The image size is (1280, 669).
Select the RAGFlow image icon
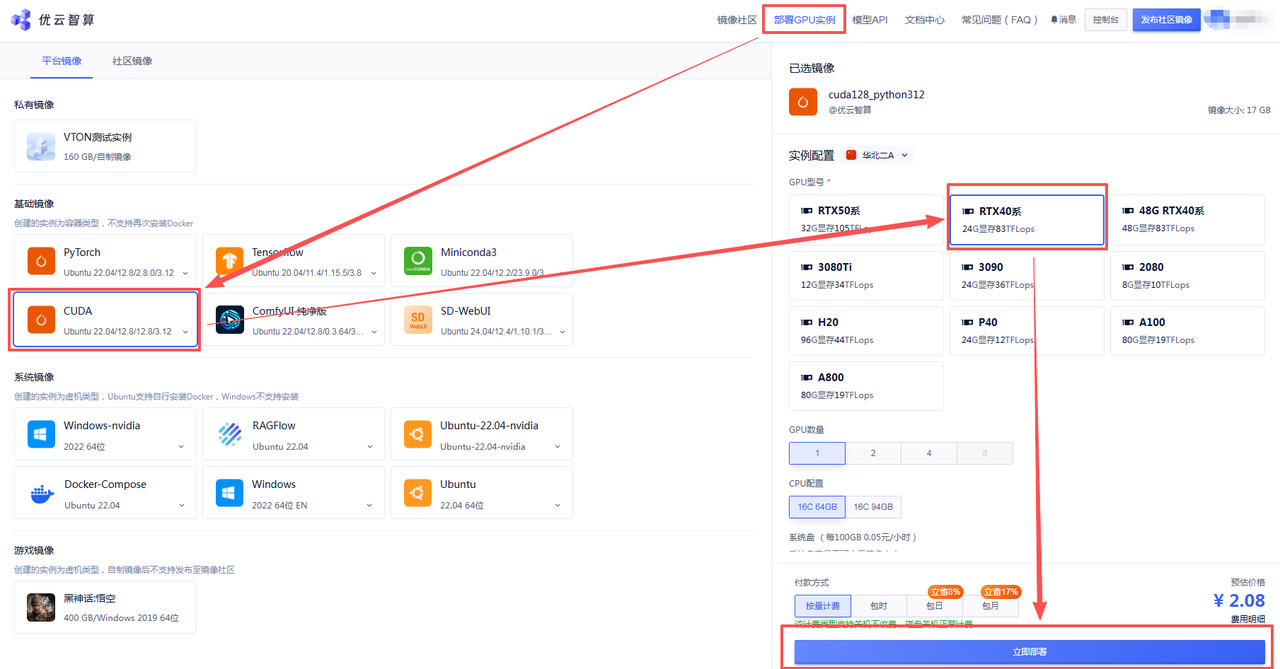point(229,434)
